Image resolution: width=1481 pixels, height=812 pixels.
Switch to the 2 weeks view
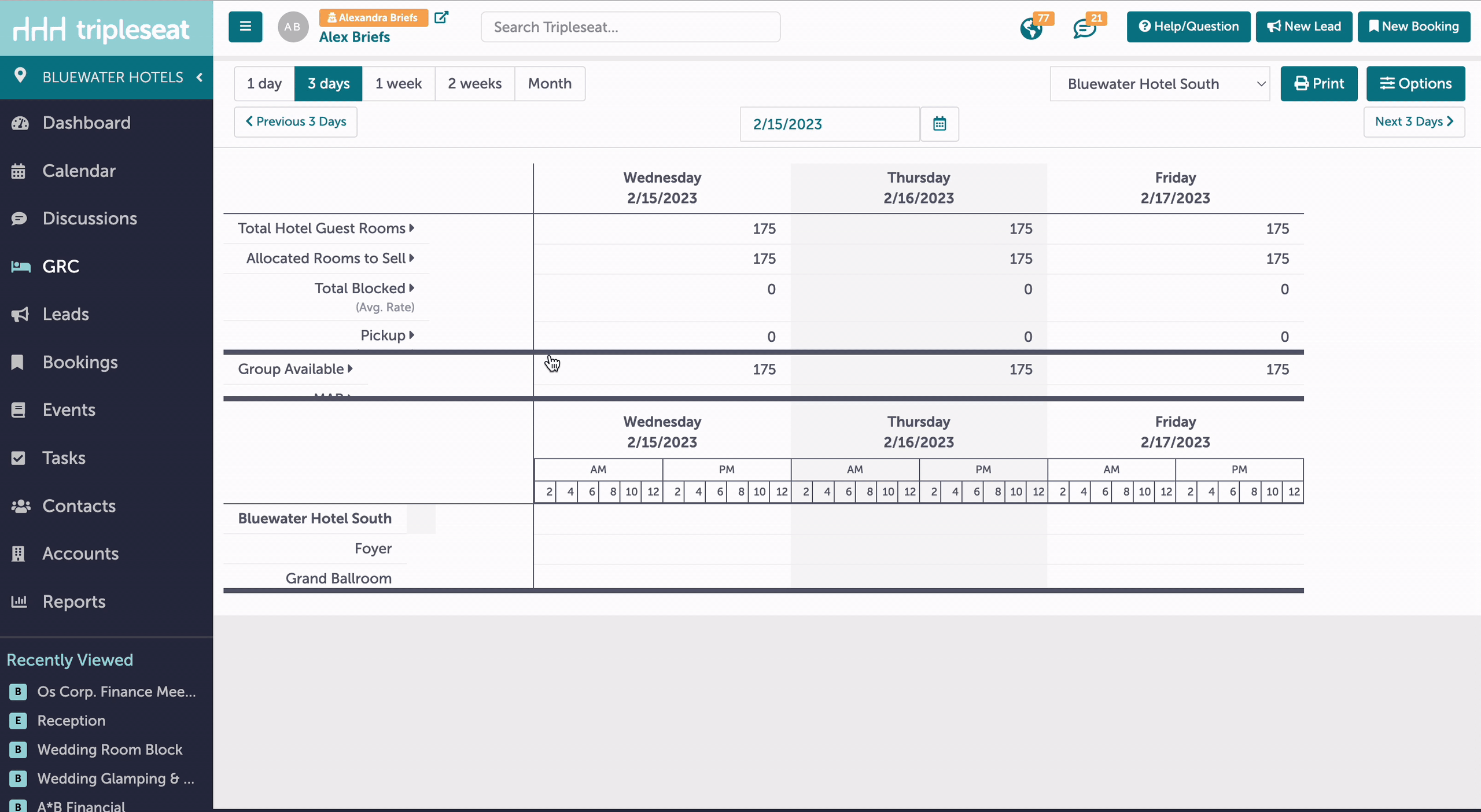(475, 83)
